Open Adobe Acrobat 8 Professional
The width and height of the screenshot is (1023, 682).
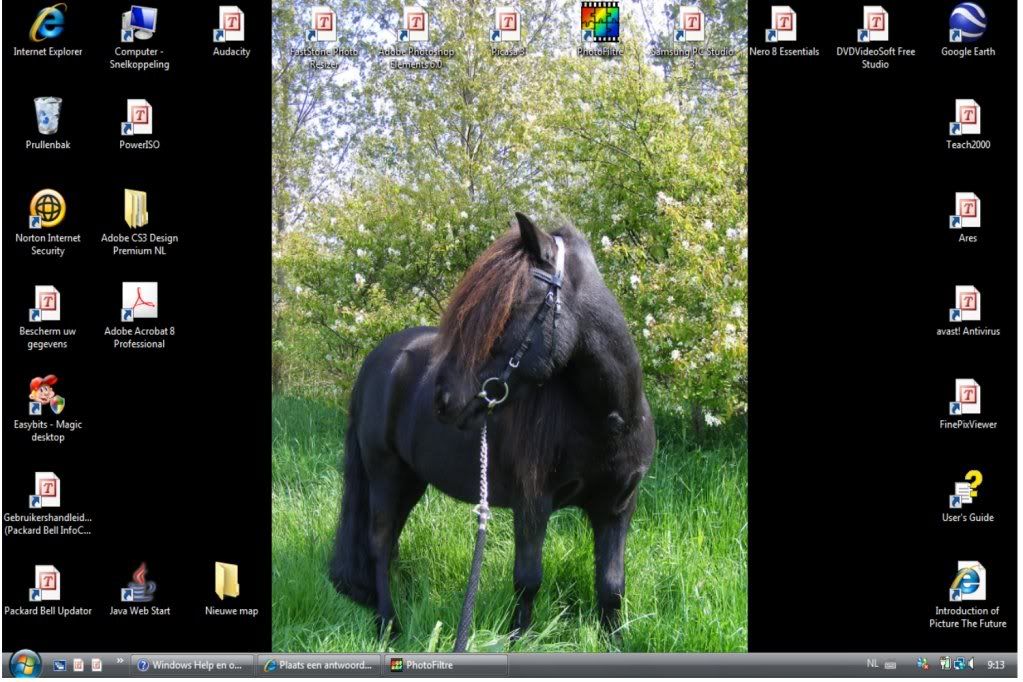(x=139, y=302)
